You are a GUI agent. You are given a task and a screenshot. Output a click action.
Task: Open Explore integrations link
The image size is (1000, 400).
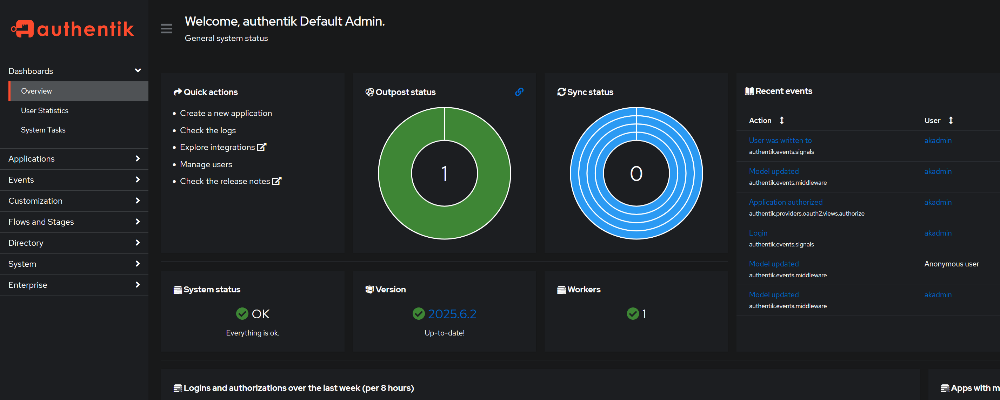click(x=217, y=147)
